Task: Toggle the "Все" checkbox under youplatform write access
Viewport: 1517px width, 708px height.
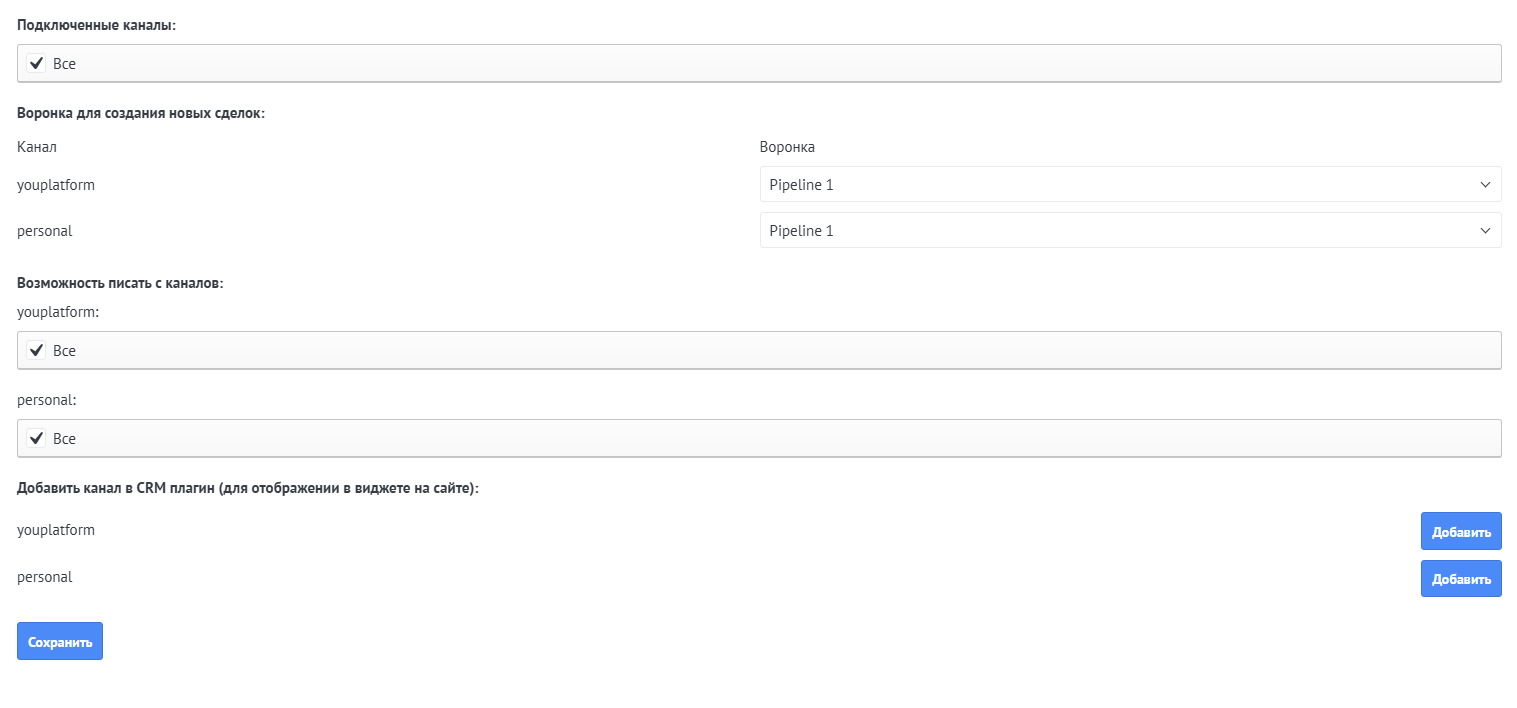Action: point(37,351)
